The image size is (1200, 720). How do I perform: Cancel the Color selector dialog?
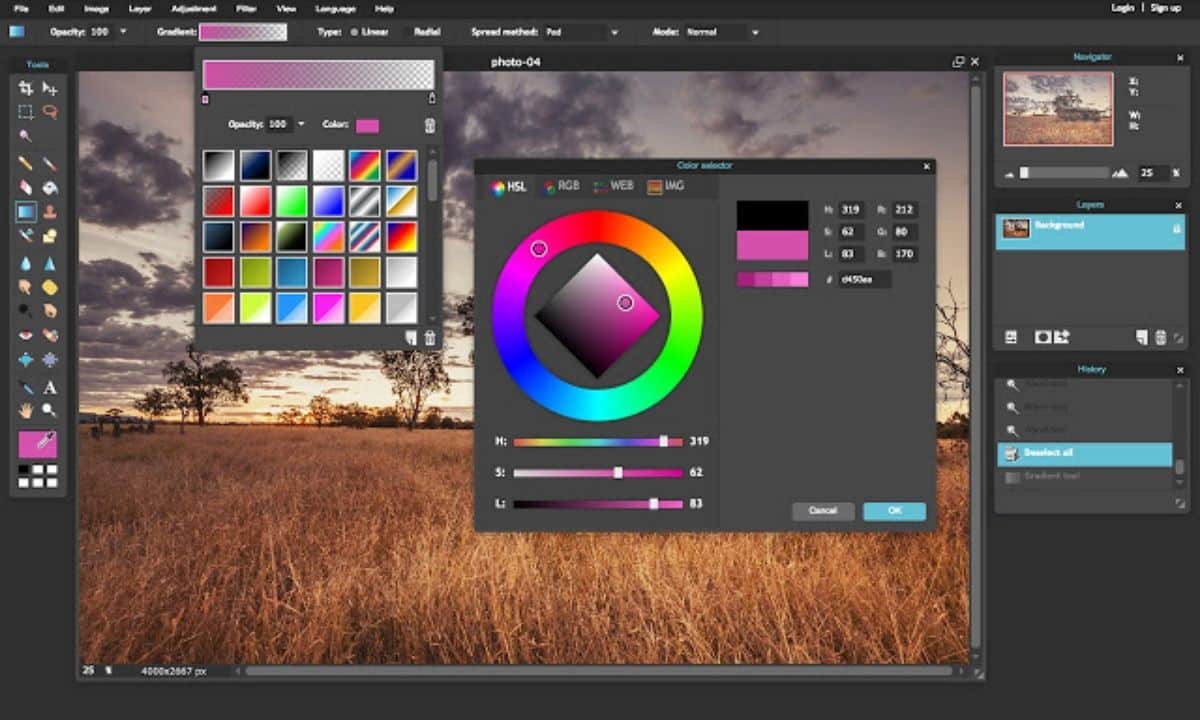click(x=823, y=511)
